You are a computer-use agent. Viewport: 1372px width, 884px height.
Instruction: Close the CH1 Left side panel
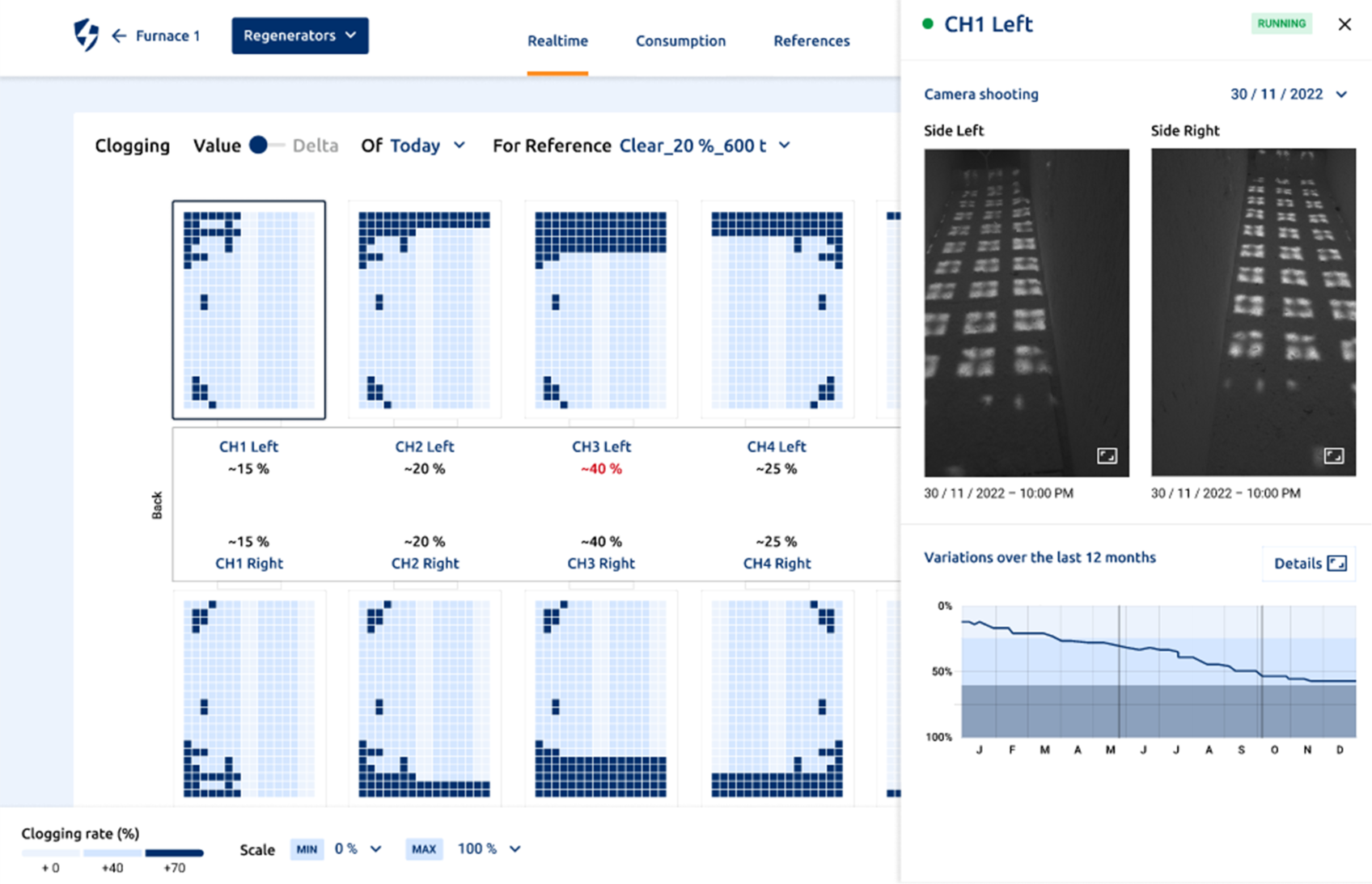pos(1344,24)
